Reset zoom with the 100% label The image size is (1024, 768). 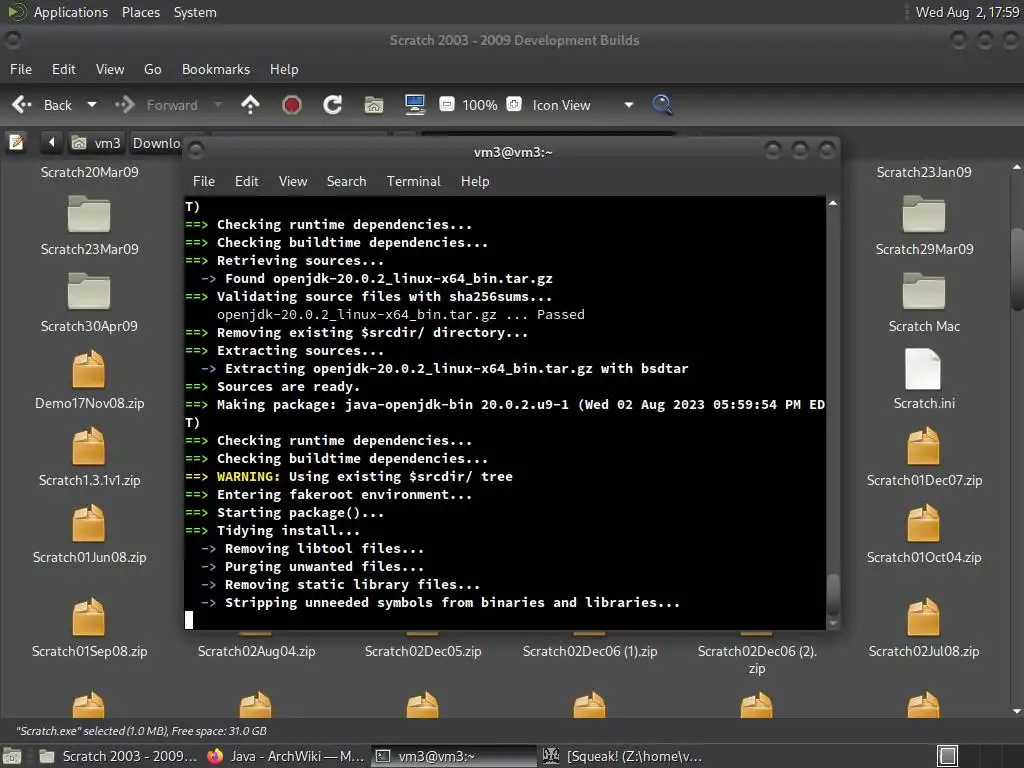tap(480, 105)
